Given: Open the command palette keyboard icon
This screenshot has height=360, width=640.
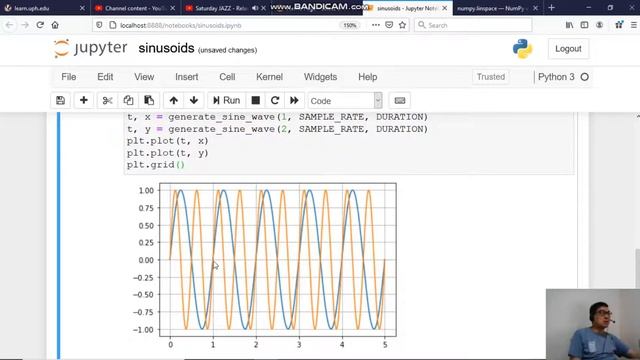Looking at the screenshot, I should click(x=400, y=100).
